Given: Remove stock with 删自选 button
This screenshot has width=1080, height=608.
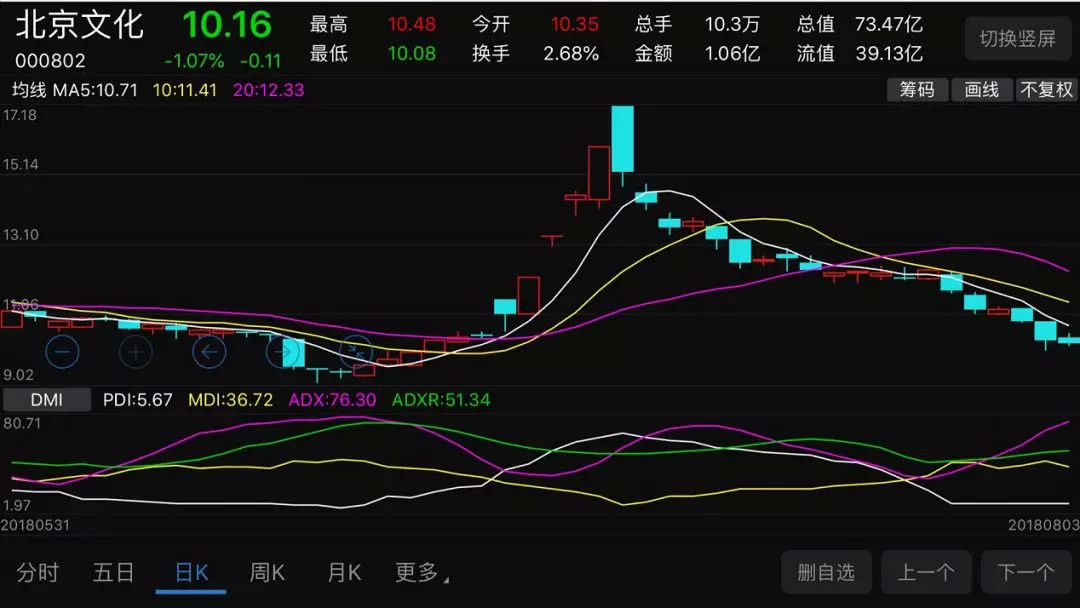Looking at the screenshot, I should tap(826, 572).
